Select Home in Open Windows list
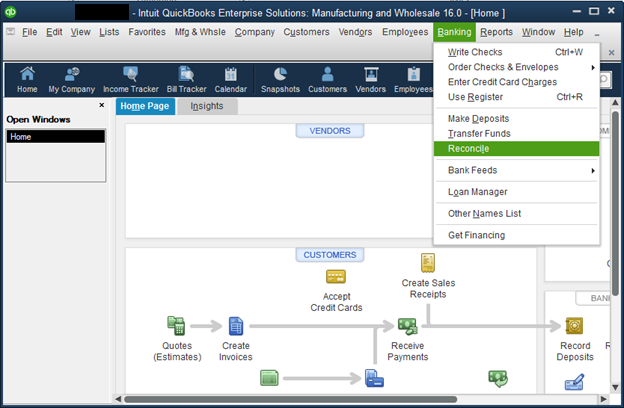 pyautogui.click(x=56, y=137)
